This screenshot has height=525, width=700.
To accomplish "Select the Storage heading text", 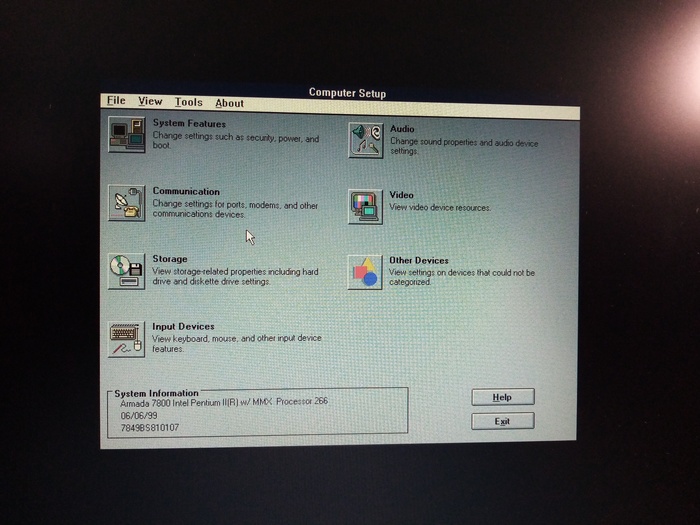I will coord(170,259).
